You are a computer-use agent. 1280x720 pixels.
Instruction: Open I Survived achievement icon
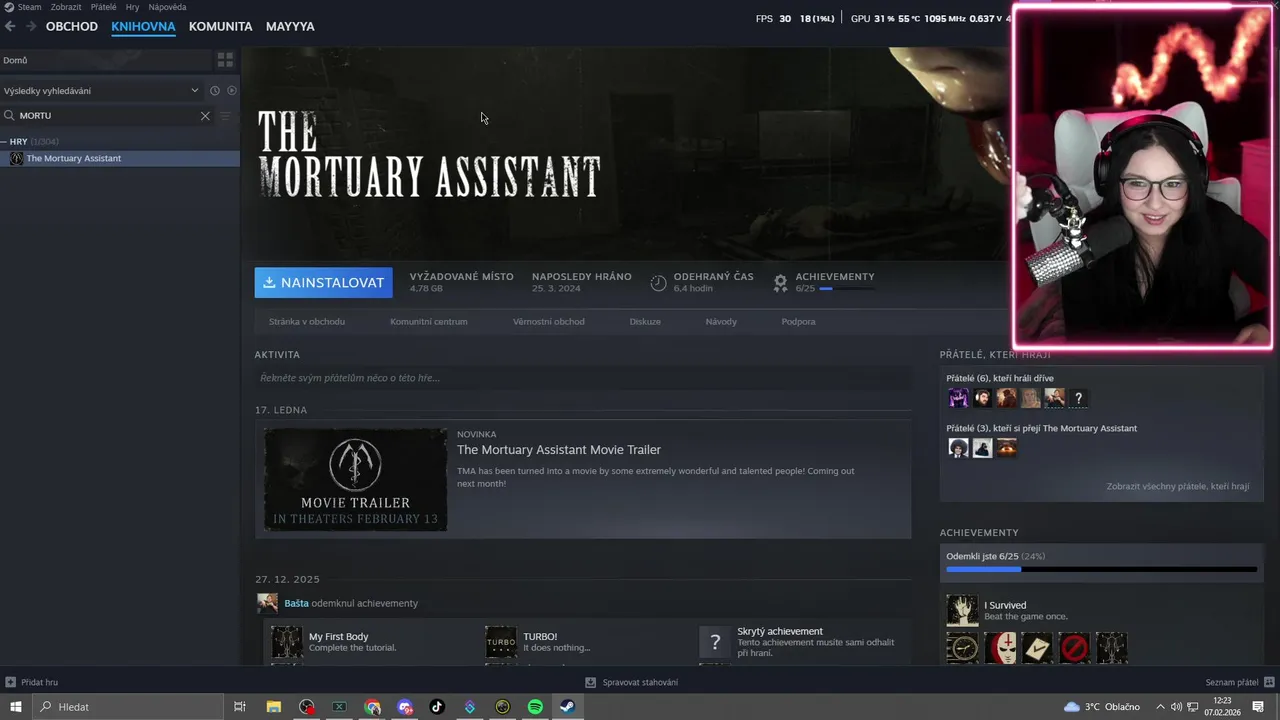click(x=962, y=610)
